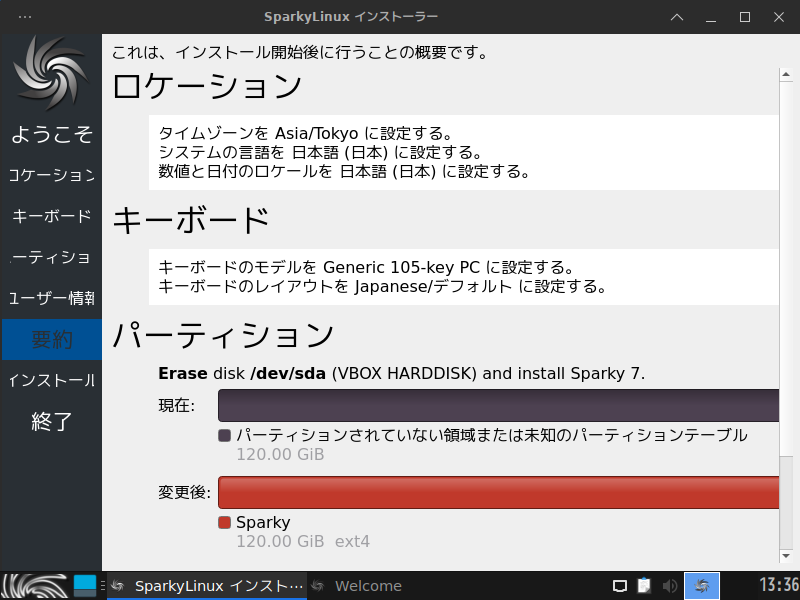Select the ようこそ step in sidebar
This screenshot has width=800, height=600.
pos(52,134)
